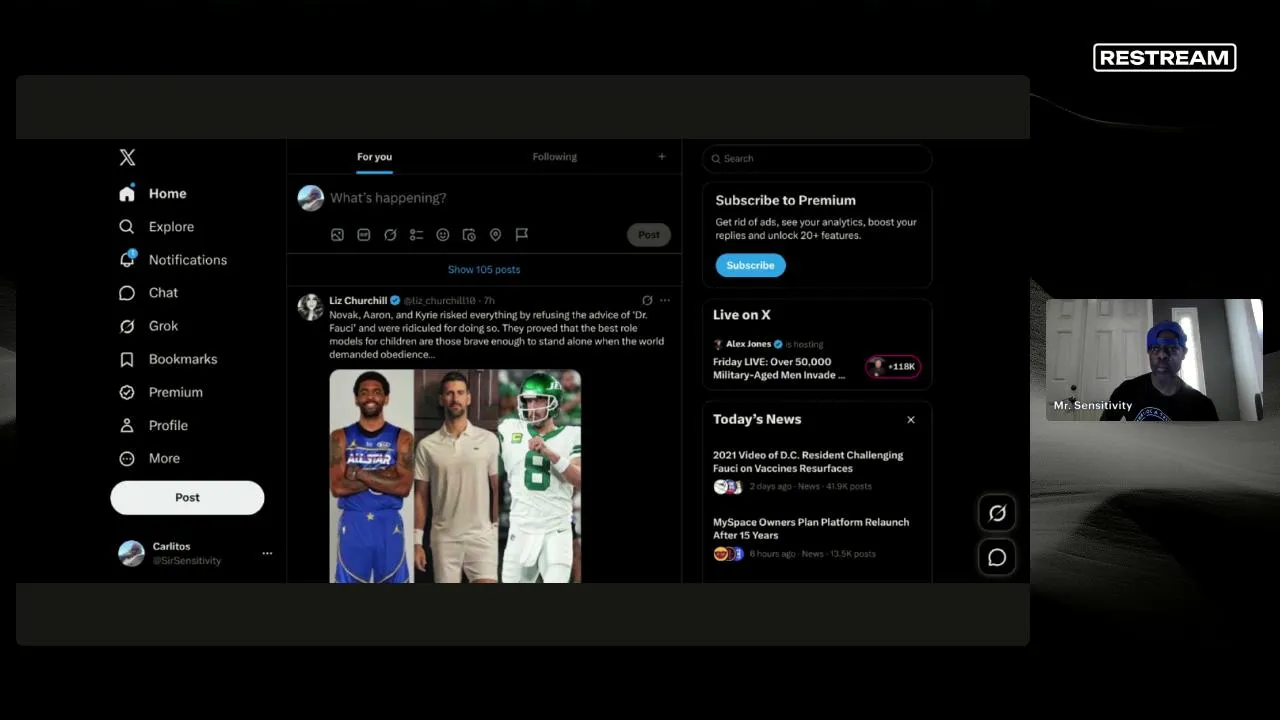Show 105 new posts

pos(484,270)
